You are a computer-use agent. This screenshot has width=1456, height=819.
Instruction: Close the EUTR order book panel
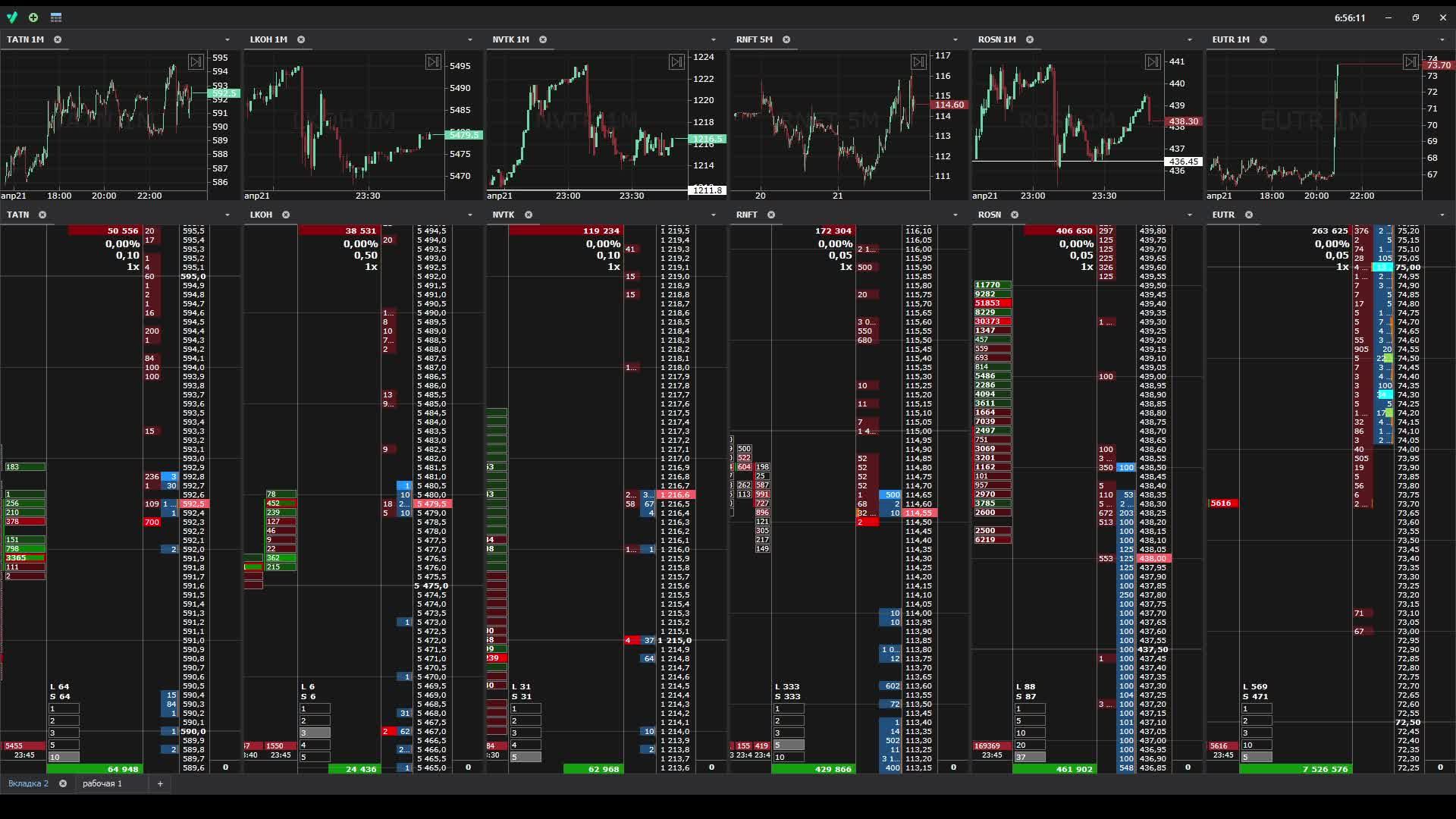(x=1249, y=215)
